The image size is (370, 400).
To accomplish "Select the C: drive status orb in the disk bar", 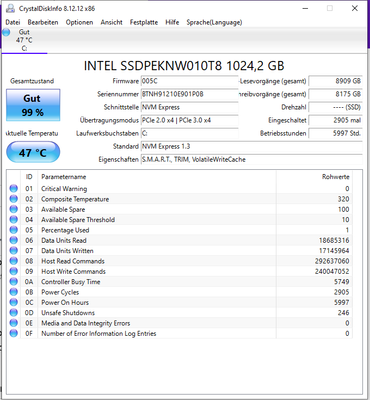I will coord(6,33).
